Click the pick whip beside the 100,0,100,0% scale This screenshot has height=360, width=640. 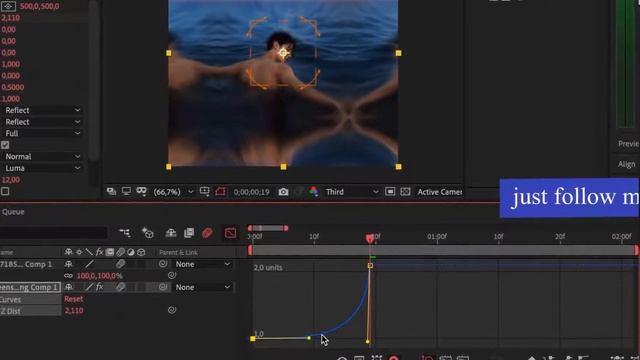coord(172,276)
